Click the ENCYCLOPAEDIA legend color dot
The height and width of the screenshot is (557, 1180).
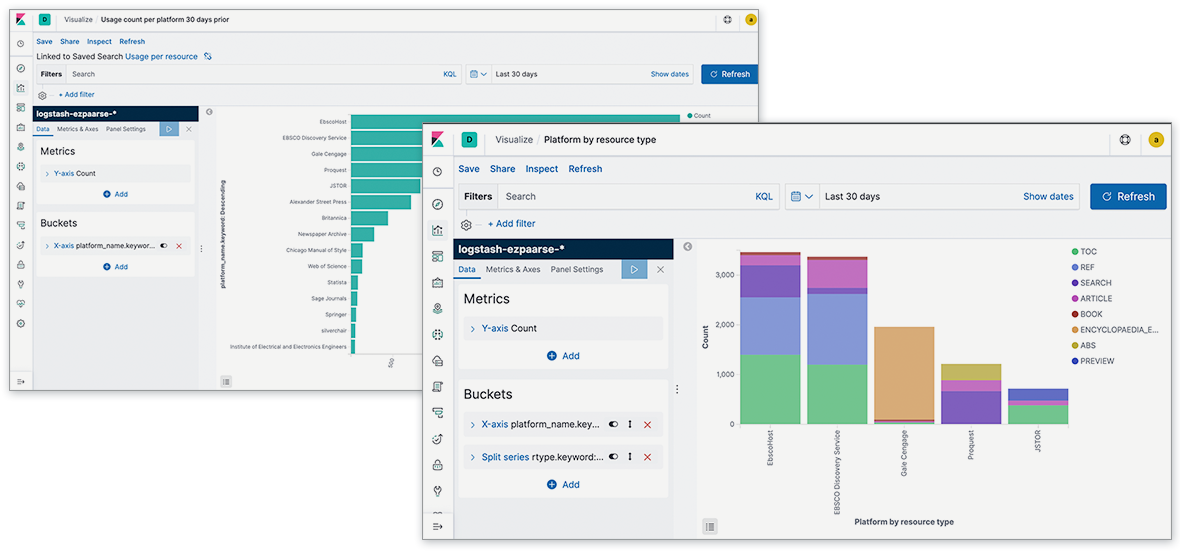pos(1075,330)
